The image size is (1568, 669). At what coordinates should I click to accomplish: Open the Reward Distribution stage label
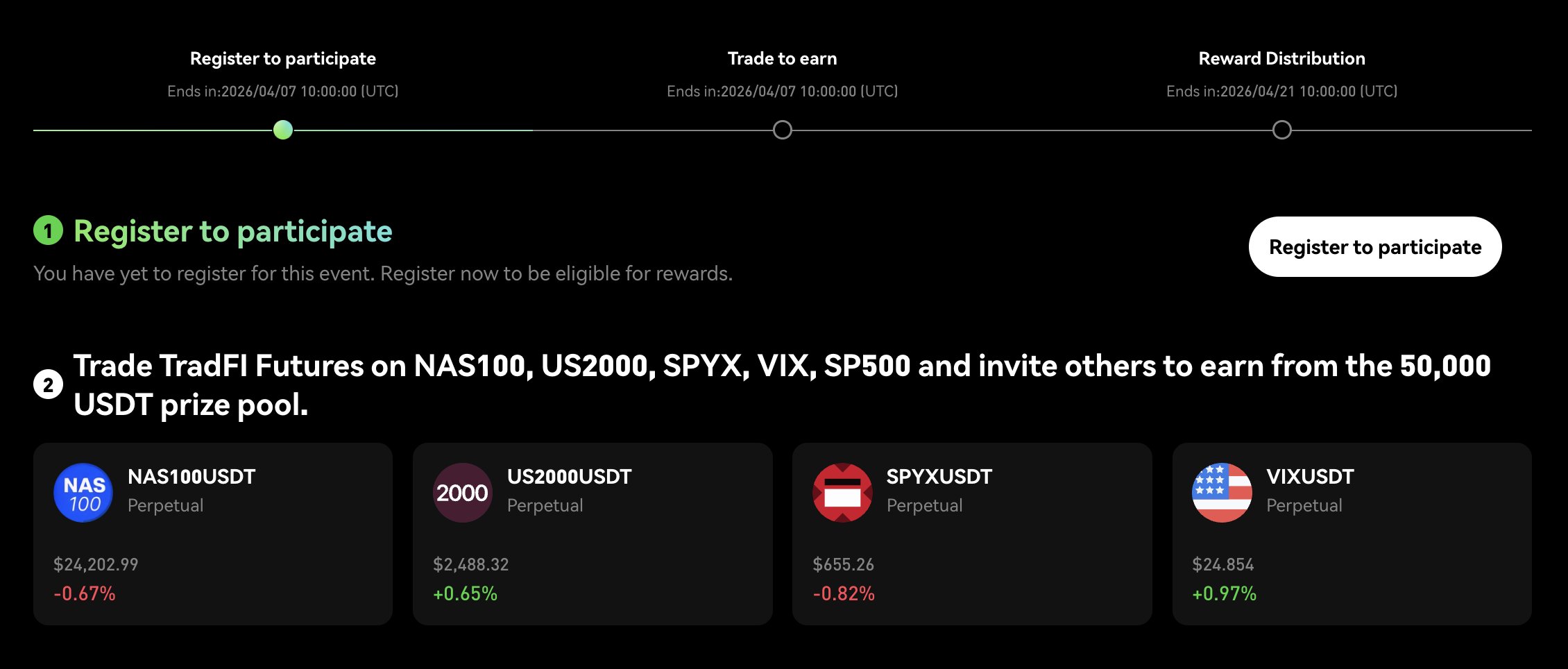click(1281, 59)
